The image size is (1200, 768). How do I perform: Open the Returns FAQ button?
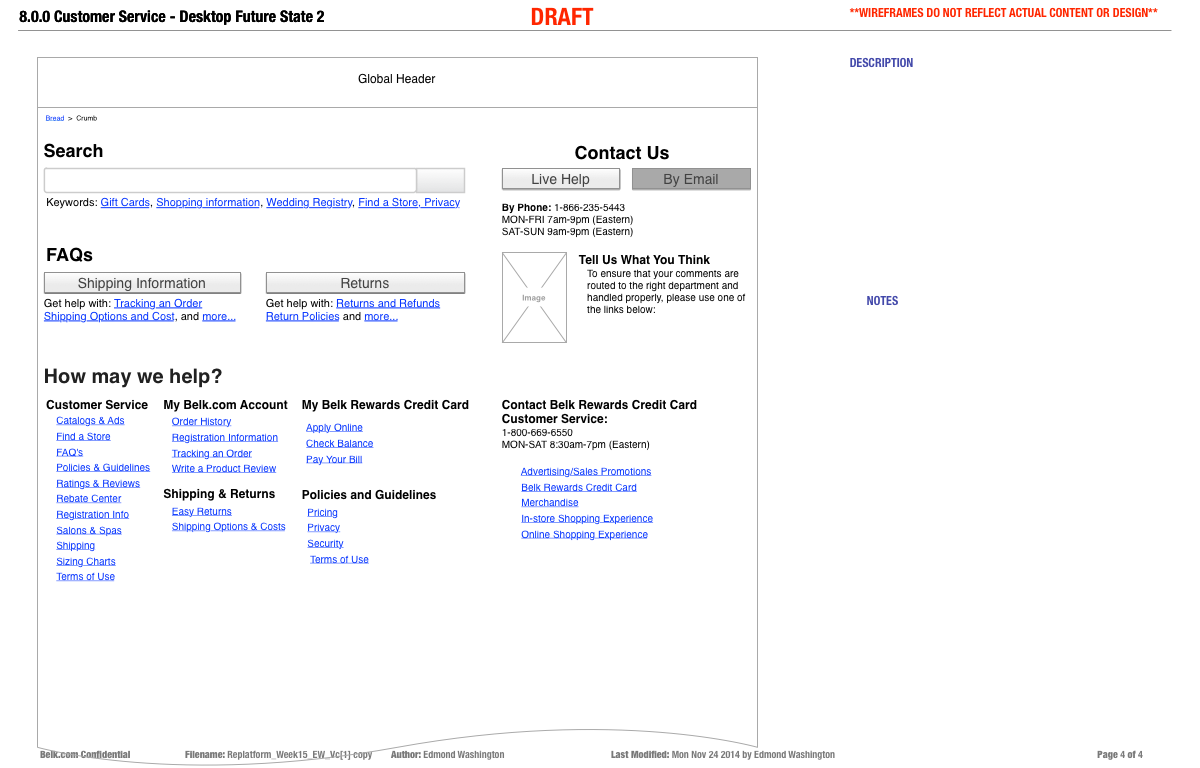(365, 283)
